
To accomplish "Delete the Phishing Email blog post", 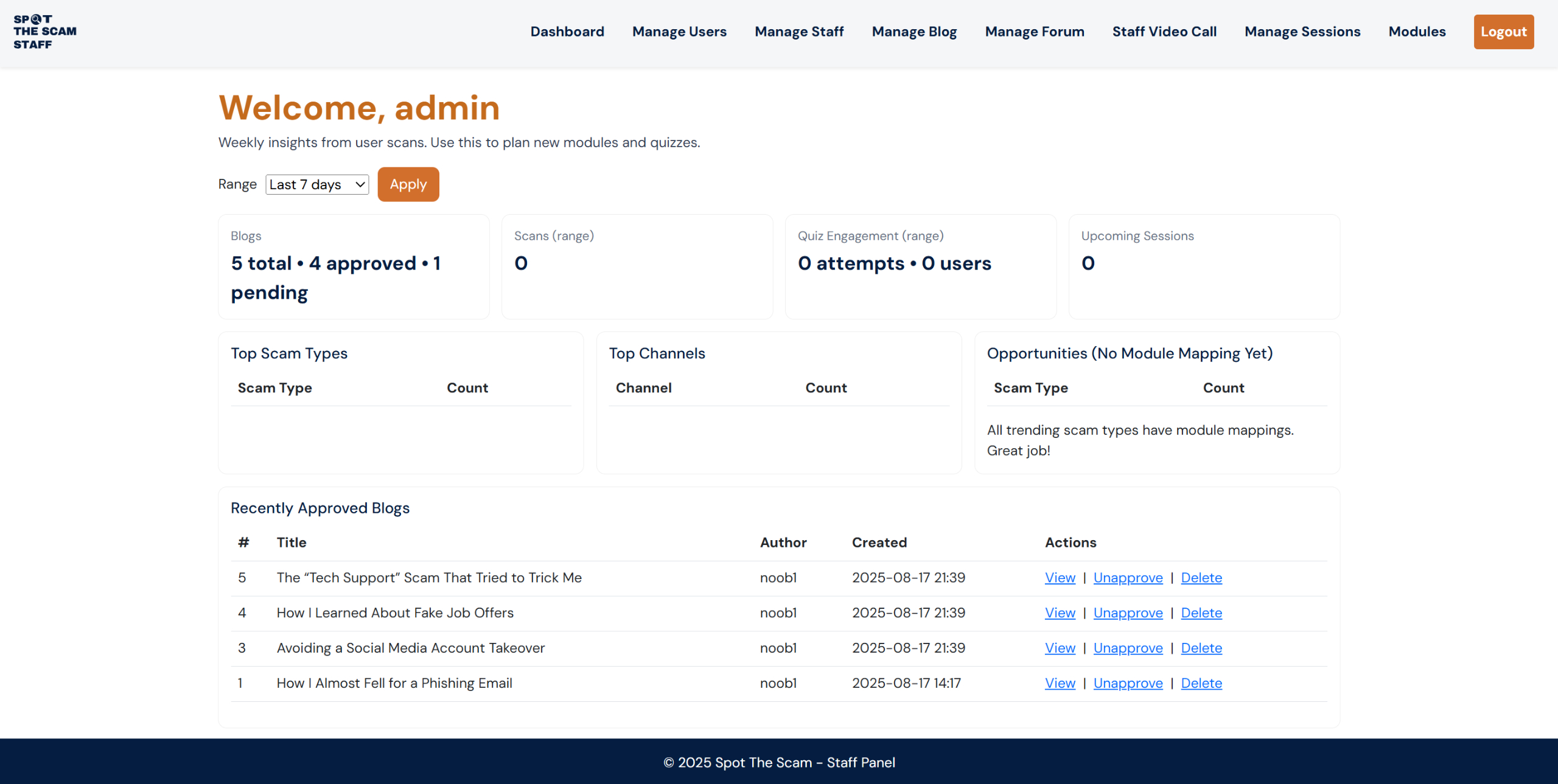I will pyautogui.click(x=1201, y=684).
